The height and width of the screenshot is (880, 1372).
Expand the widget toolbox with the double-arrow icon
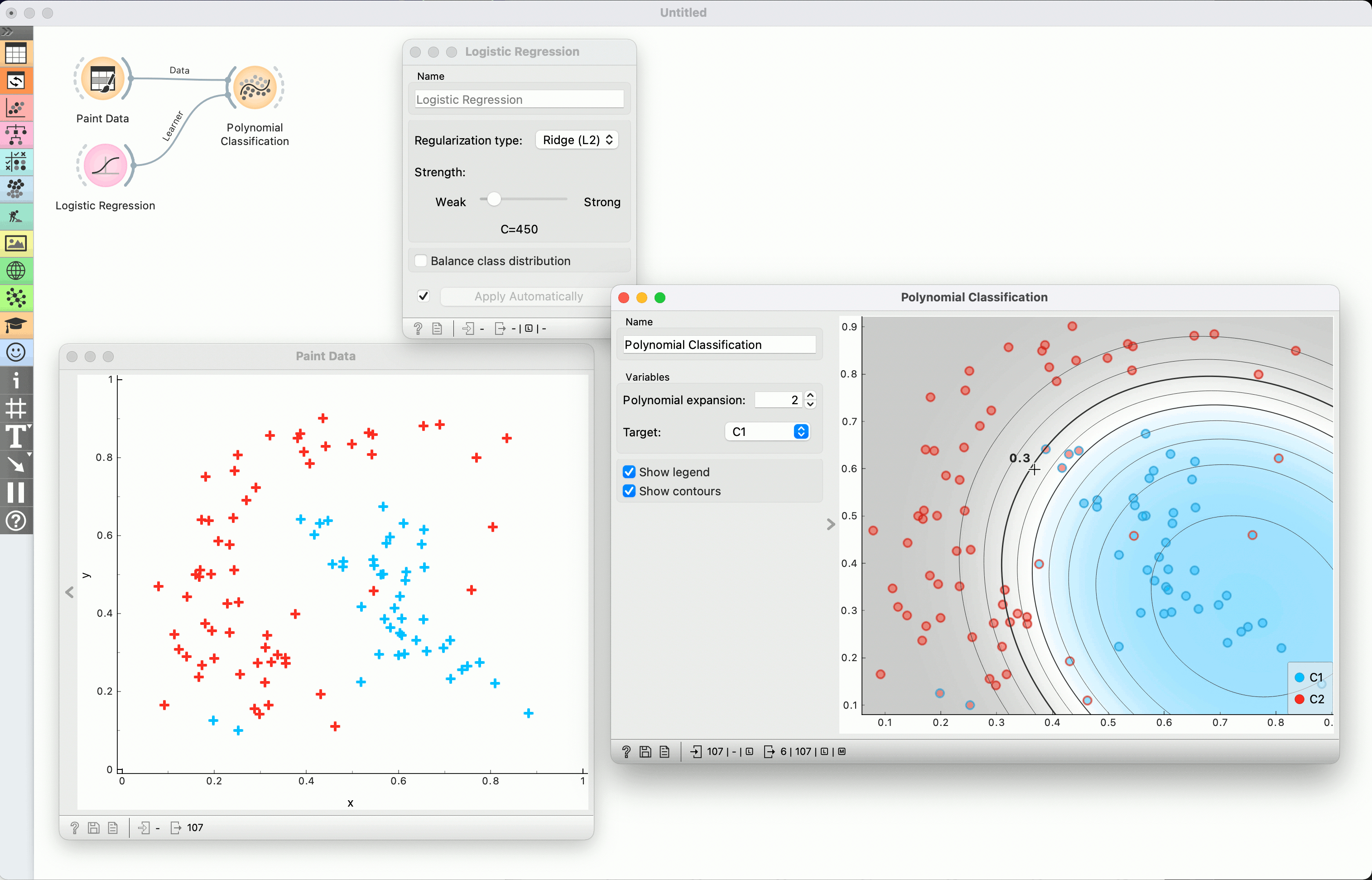7,32
